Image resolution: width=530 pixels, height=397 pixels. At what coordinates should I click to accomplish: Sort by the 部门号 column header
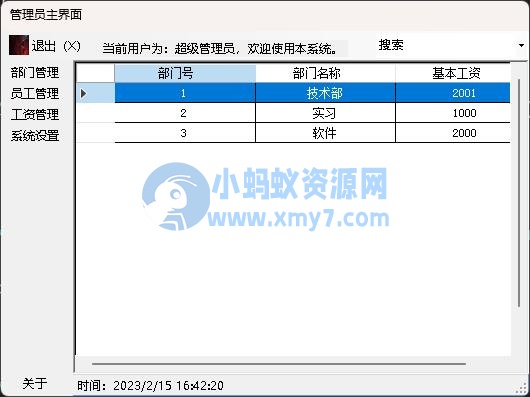pyautogui.click(x=185, y=73)
